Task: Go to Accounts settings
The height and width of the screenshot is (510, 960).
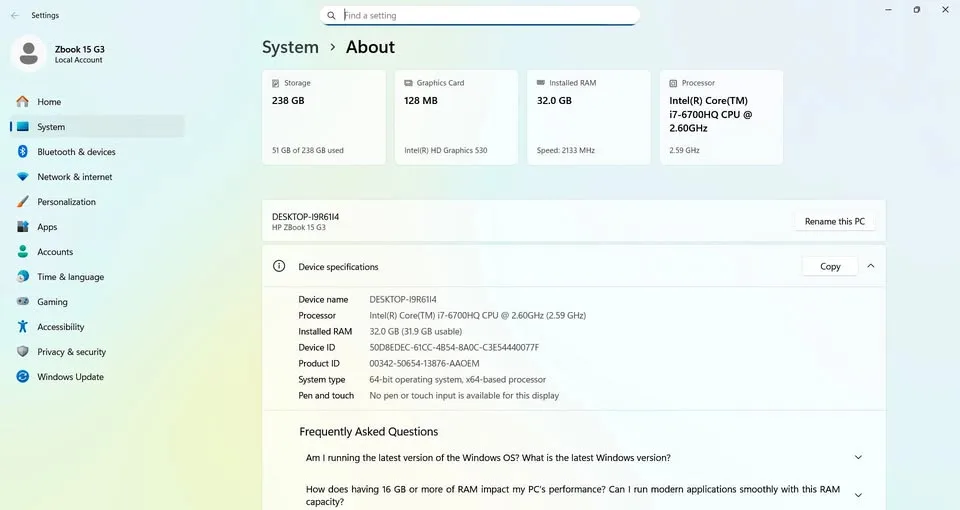Action: point(55,252)
